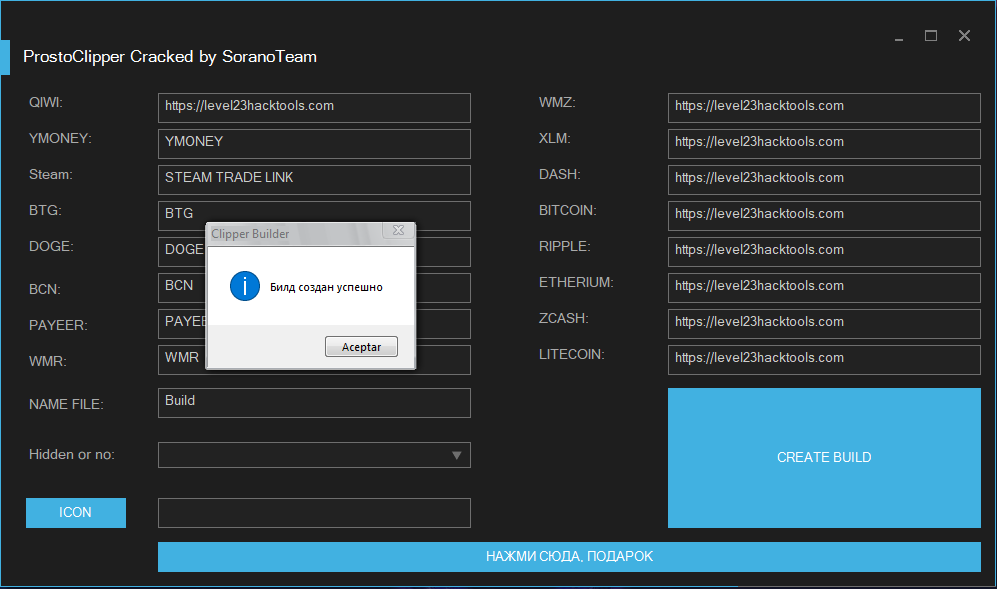Screen dimensions: 997x589
Task: Focus the XLM address field
Action: click(x=824, y=144)
